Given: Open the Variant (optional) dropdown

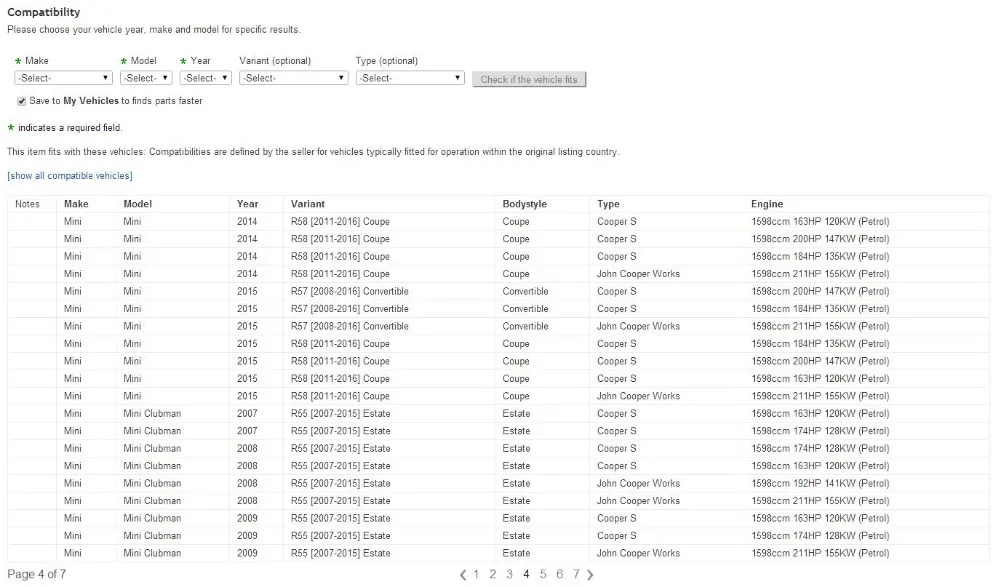Looking at the screenshot, I should tap(293, 78).
